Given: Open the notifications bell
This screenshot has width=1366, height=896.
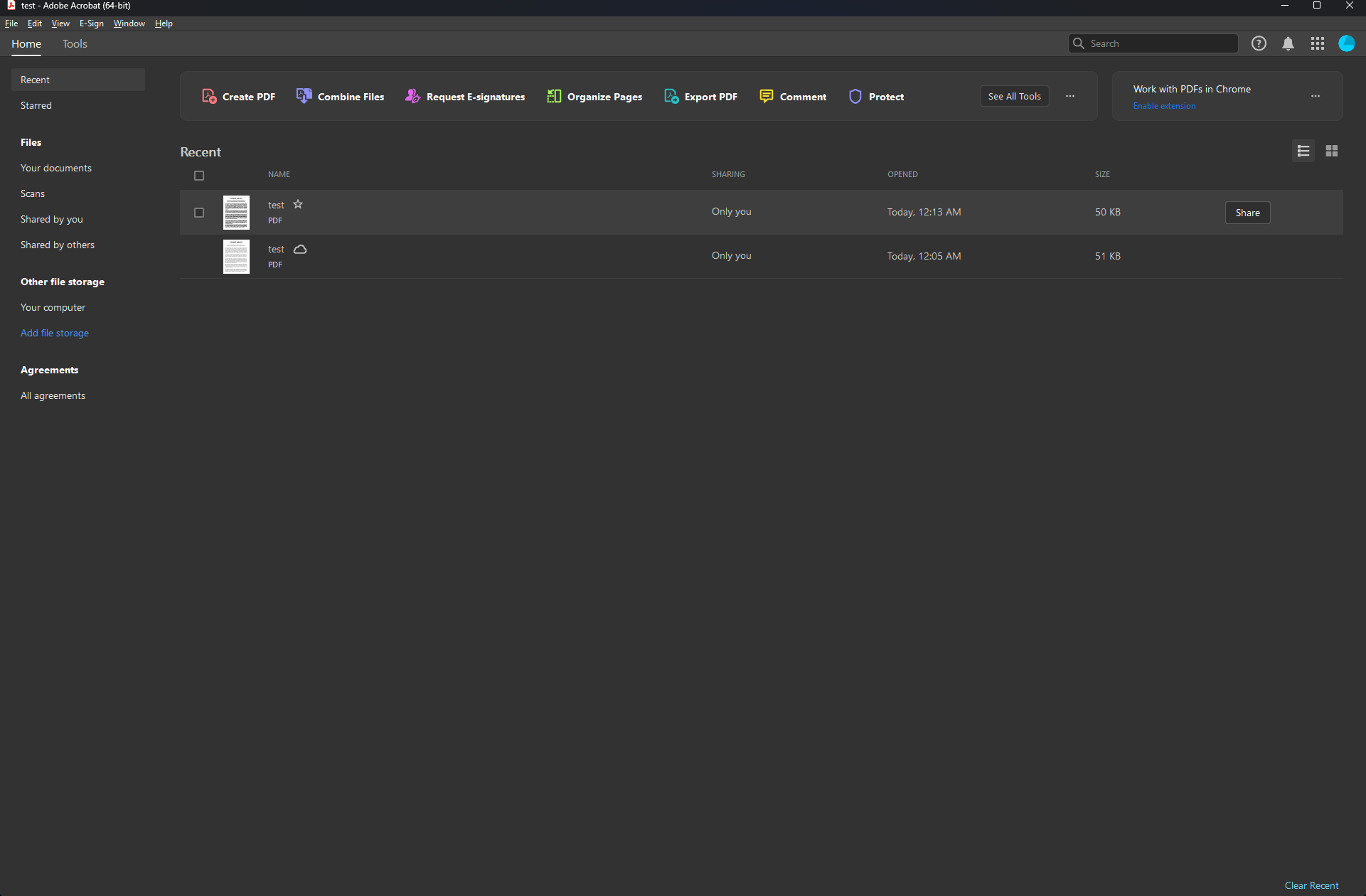Looking at the screenshot, I should [1288, 43].
